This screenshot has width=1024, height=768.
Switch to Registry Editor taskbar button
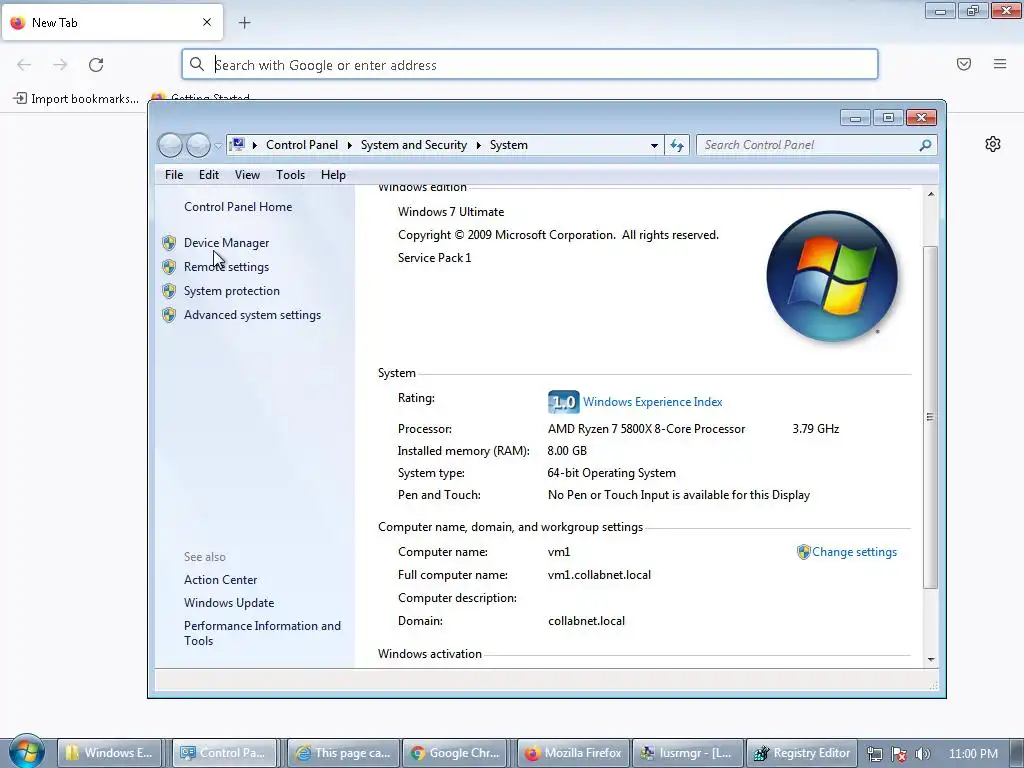coord(803,753)
